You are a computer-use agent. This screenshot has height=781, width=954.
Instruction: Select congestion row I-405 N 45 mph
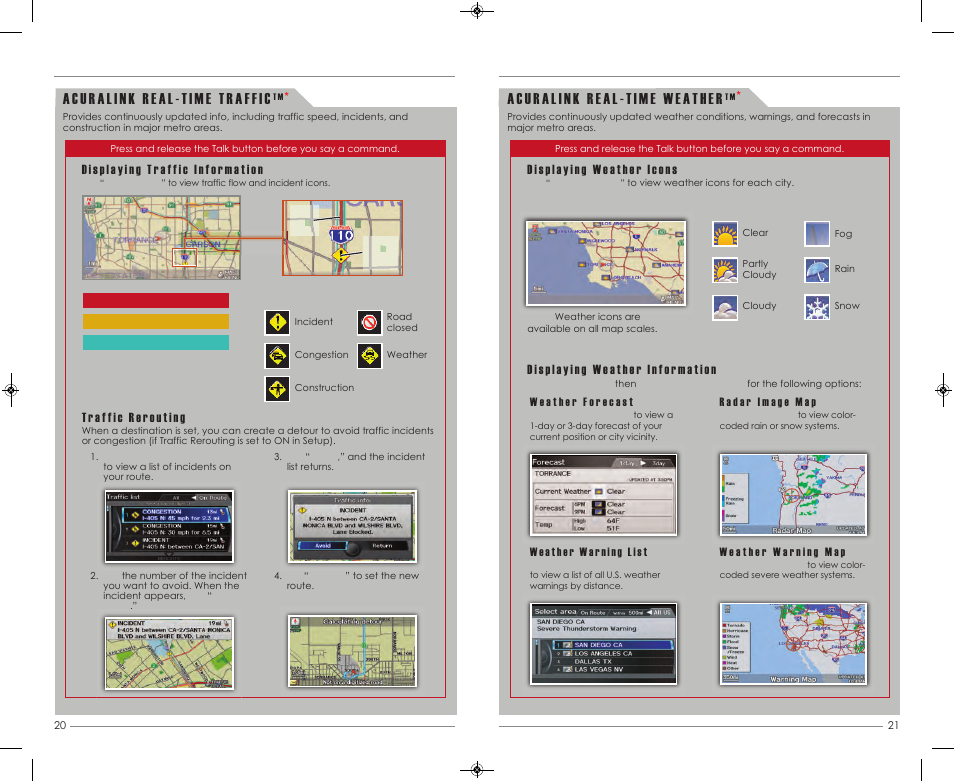coord(176,515)
